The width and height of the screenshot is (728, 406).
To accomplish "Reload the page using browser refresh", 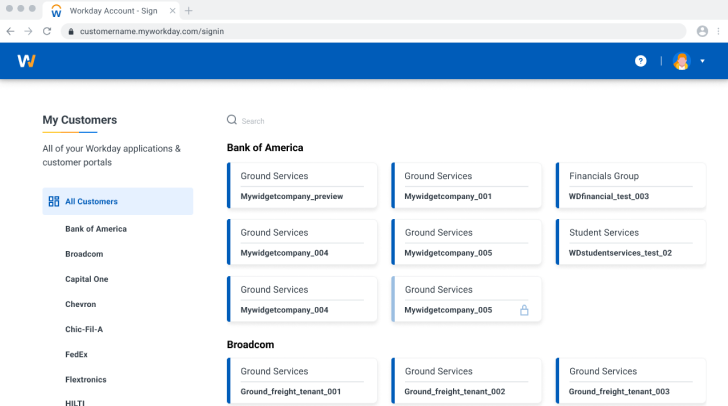I will [47, 31].
